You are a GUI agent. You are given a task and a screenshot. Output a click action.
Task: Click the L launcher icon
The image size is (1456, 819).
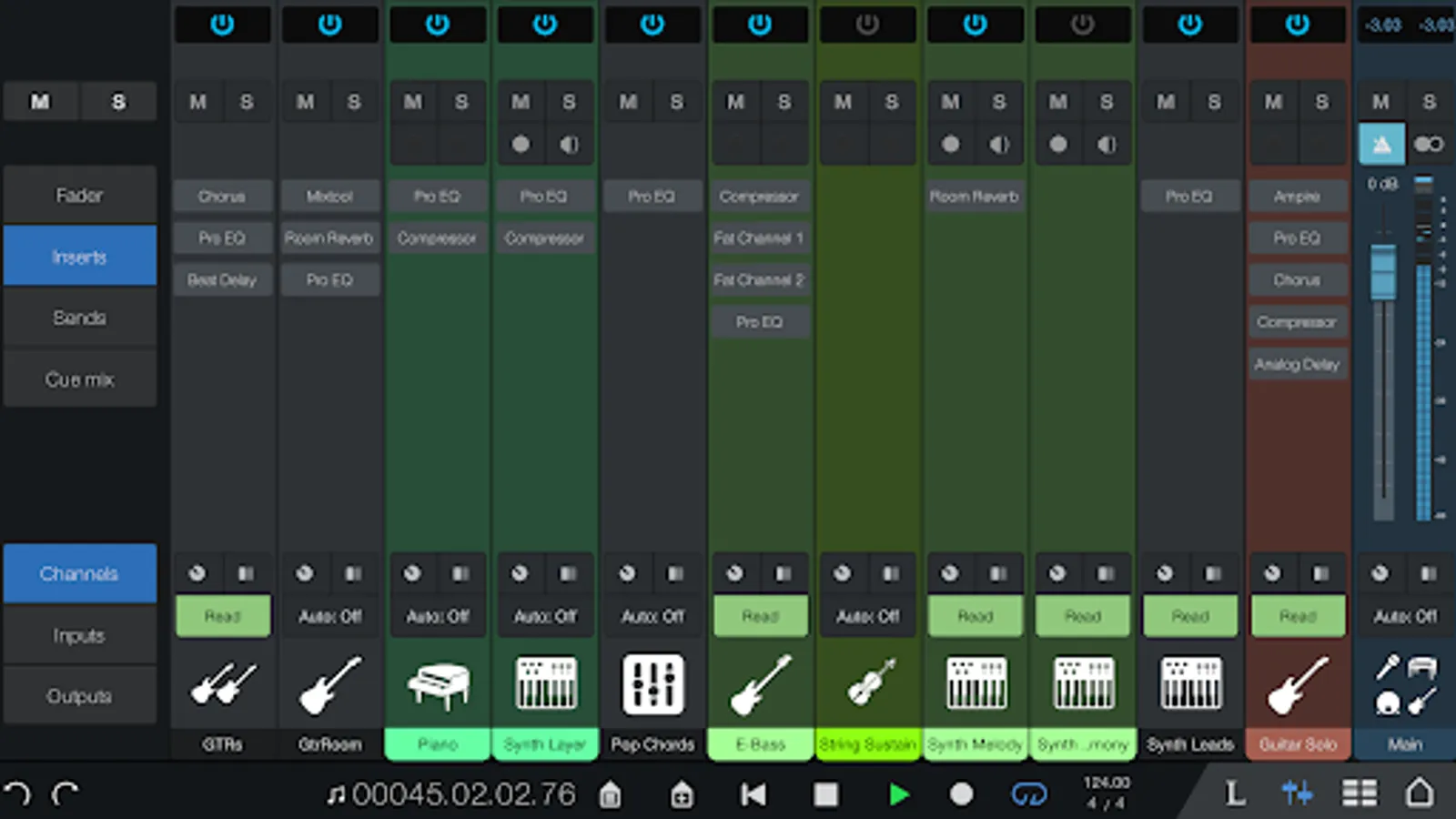(x=1234, y=794)
